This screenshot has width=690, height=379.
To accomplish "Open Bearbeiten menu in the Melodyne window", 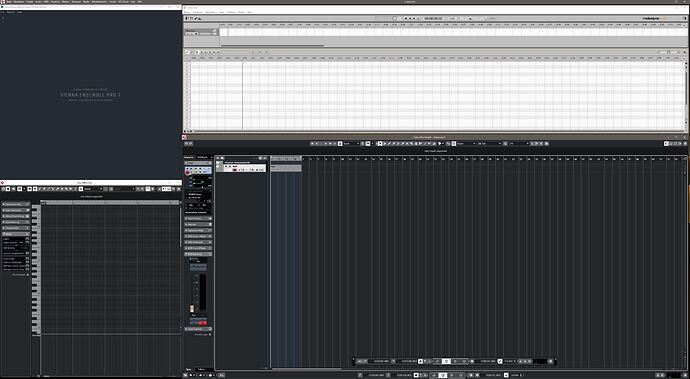I will [198, 12].
